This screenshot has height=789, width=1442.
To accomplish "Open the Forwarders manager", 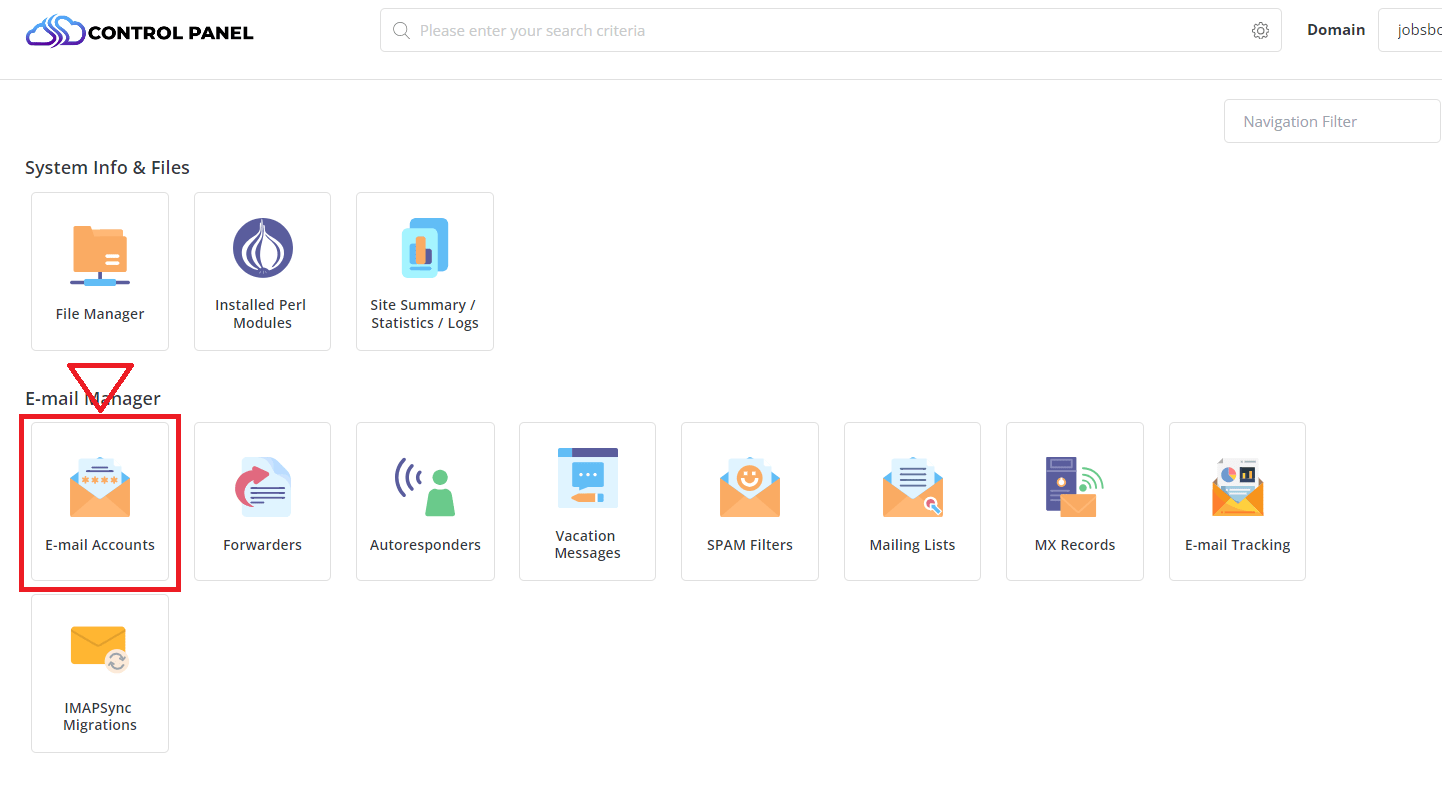I will click(x=262, y=500).
